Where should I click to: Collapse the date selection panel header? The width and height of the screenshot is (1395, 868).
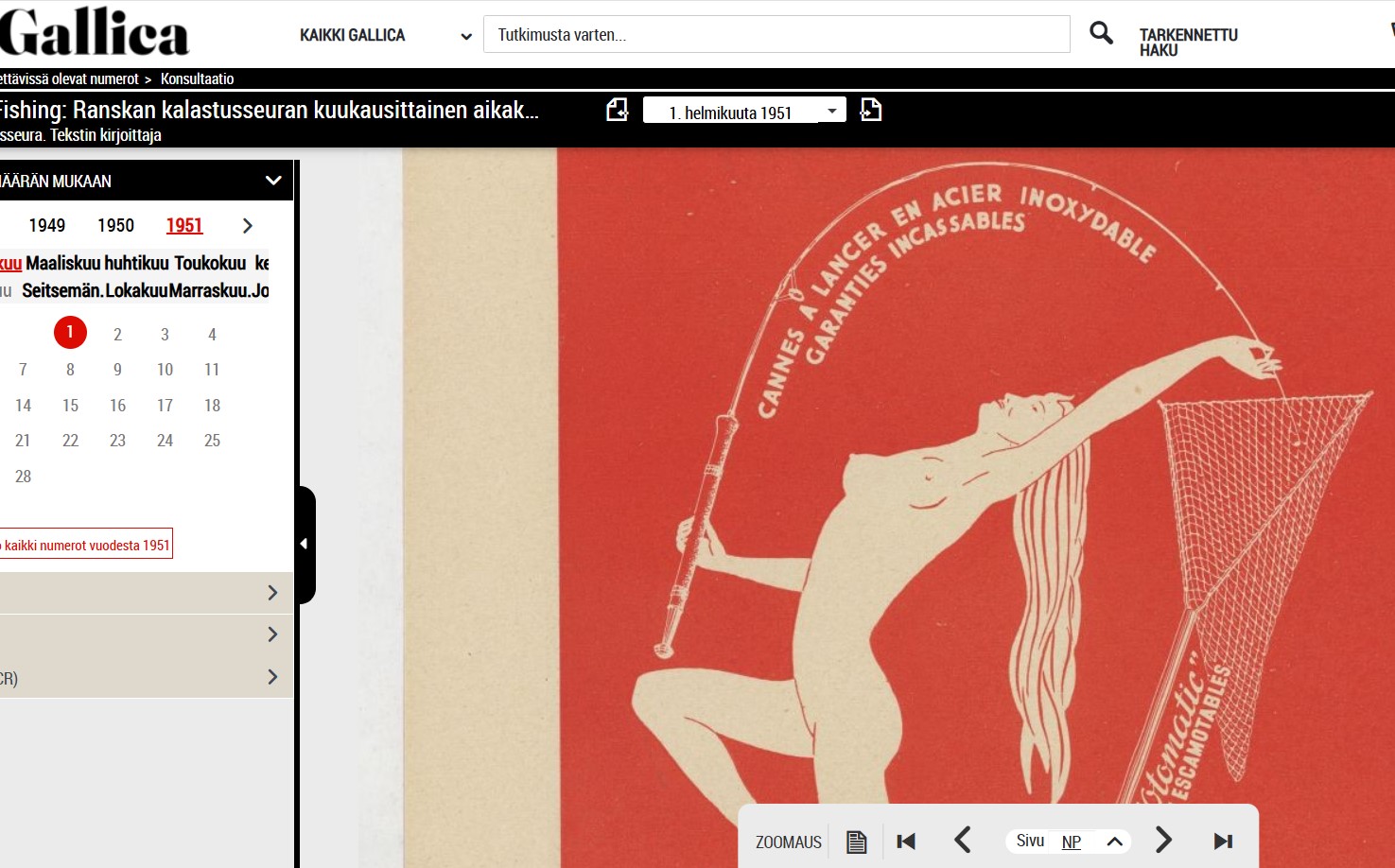tap(272, 181)
